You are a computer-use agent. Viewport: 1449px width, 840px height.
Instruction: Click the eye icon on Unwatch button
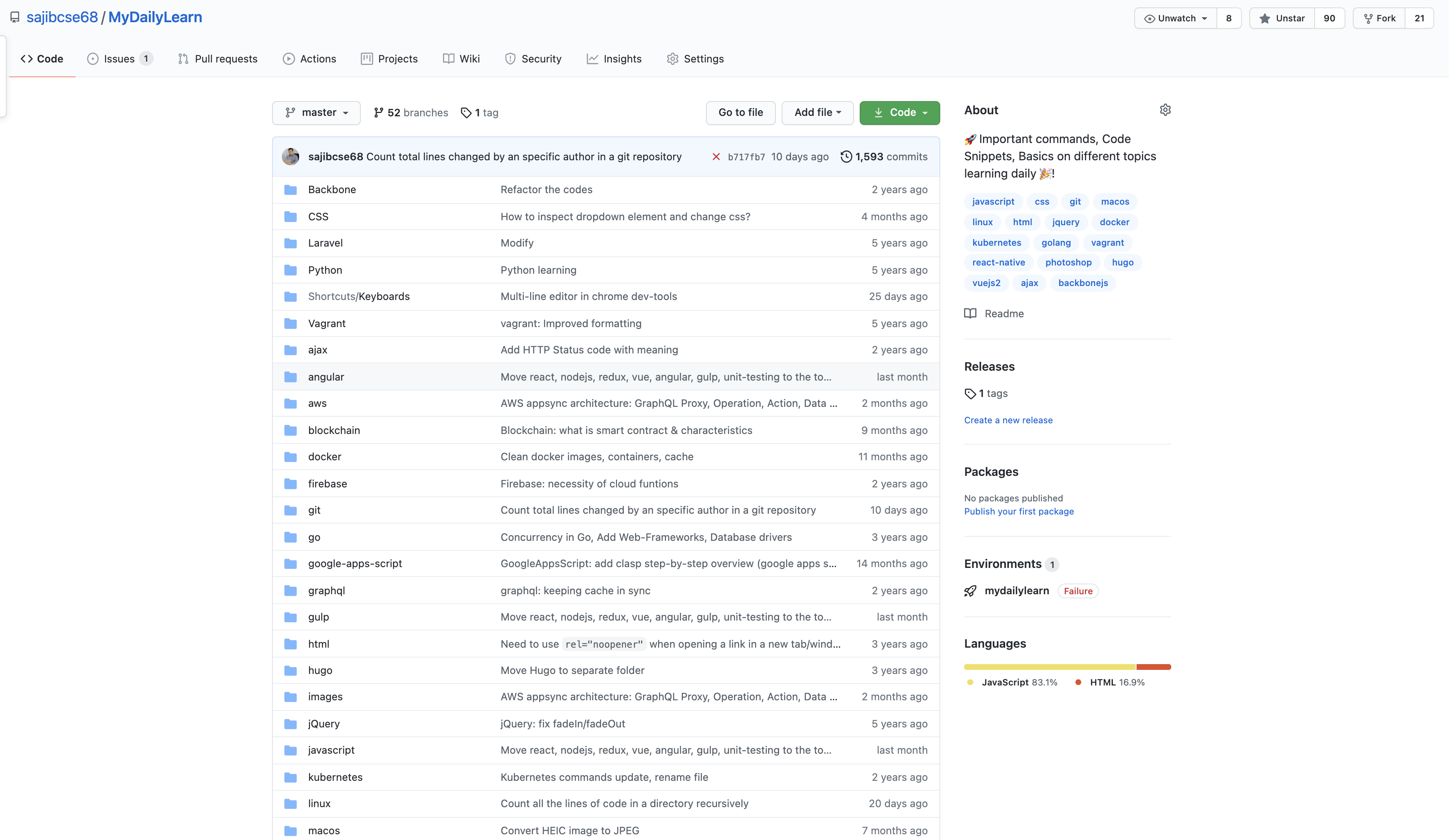tap(1149, 18)
